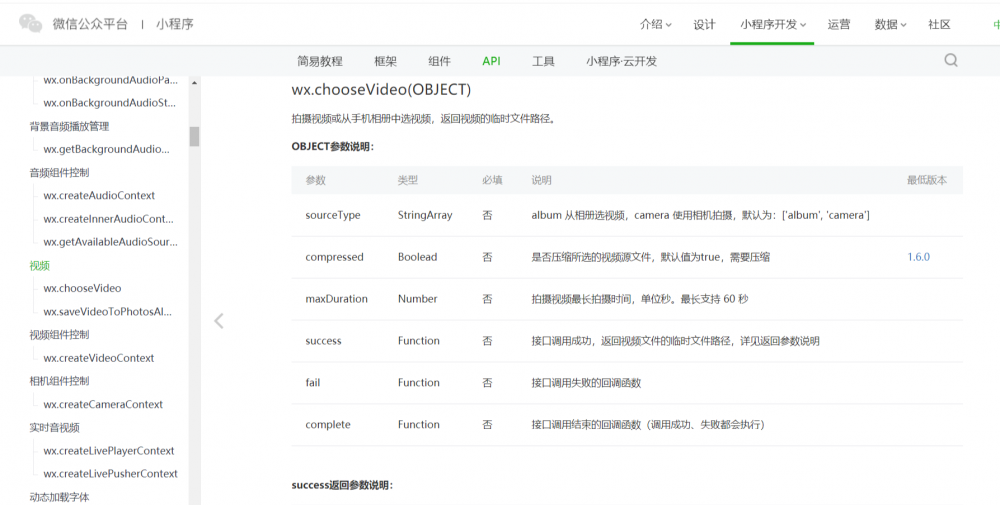The width and height of the screenshot is (1000, 505).
Task: Switch to the 框架 tab
Action: coord(385,61)
